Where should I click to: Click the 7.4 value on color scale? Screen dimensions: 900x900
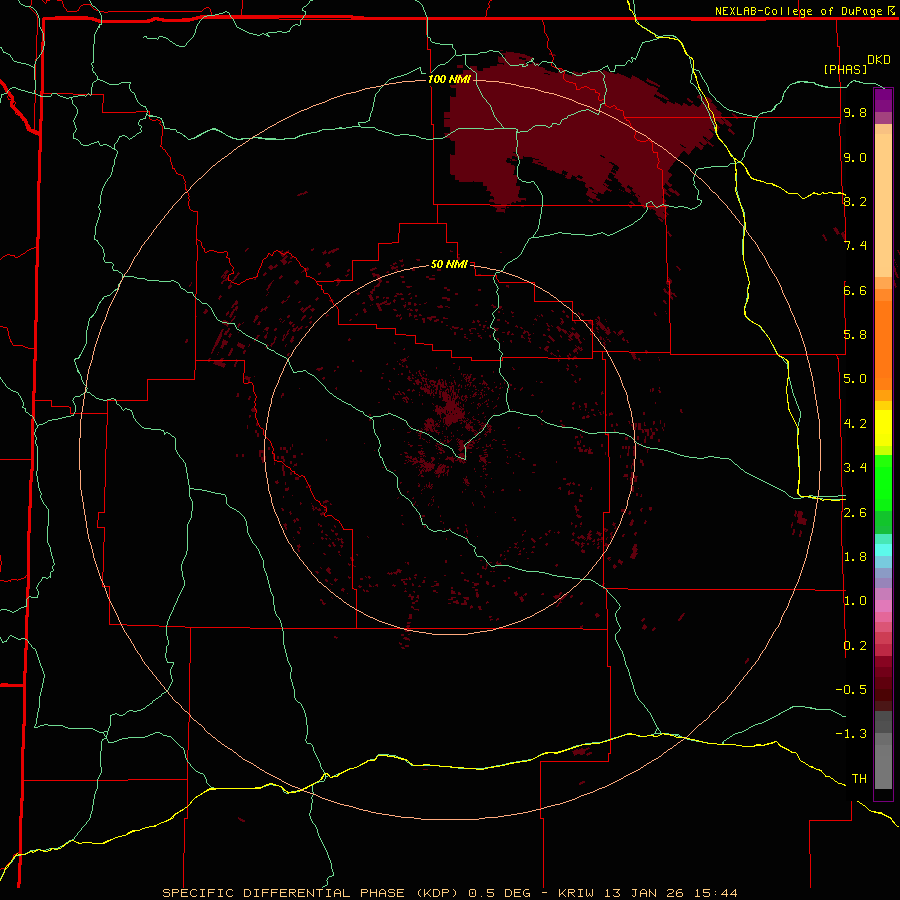[855, 246]
